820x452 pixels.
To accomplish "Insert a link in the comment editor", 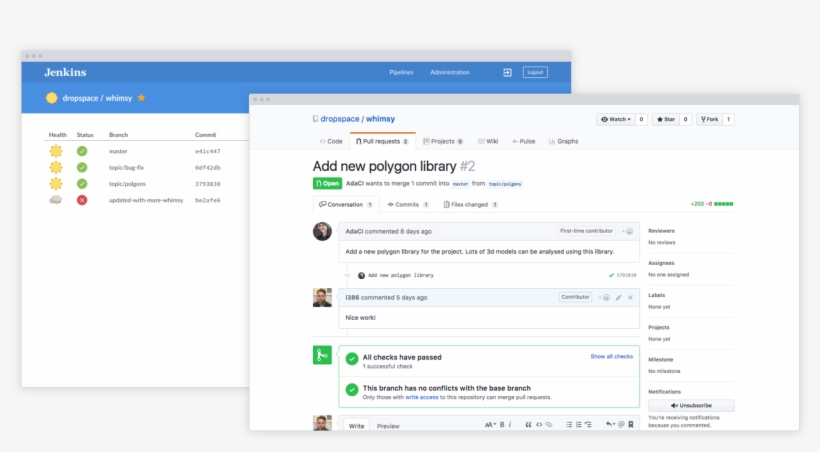I will tap(549, 424).
